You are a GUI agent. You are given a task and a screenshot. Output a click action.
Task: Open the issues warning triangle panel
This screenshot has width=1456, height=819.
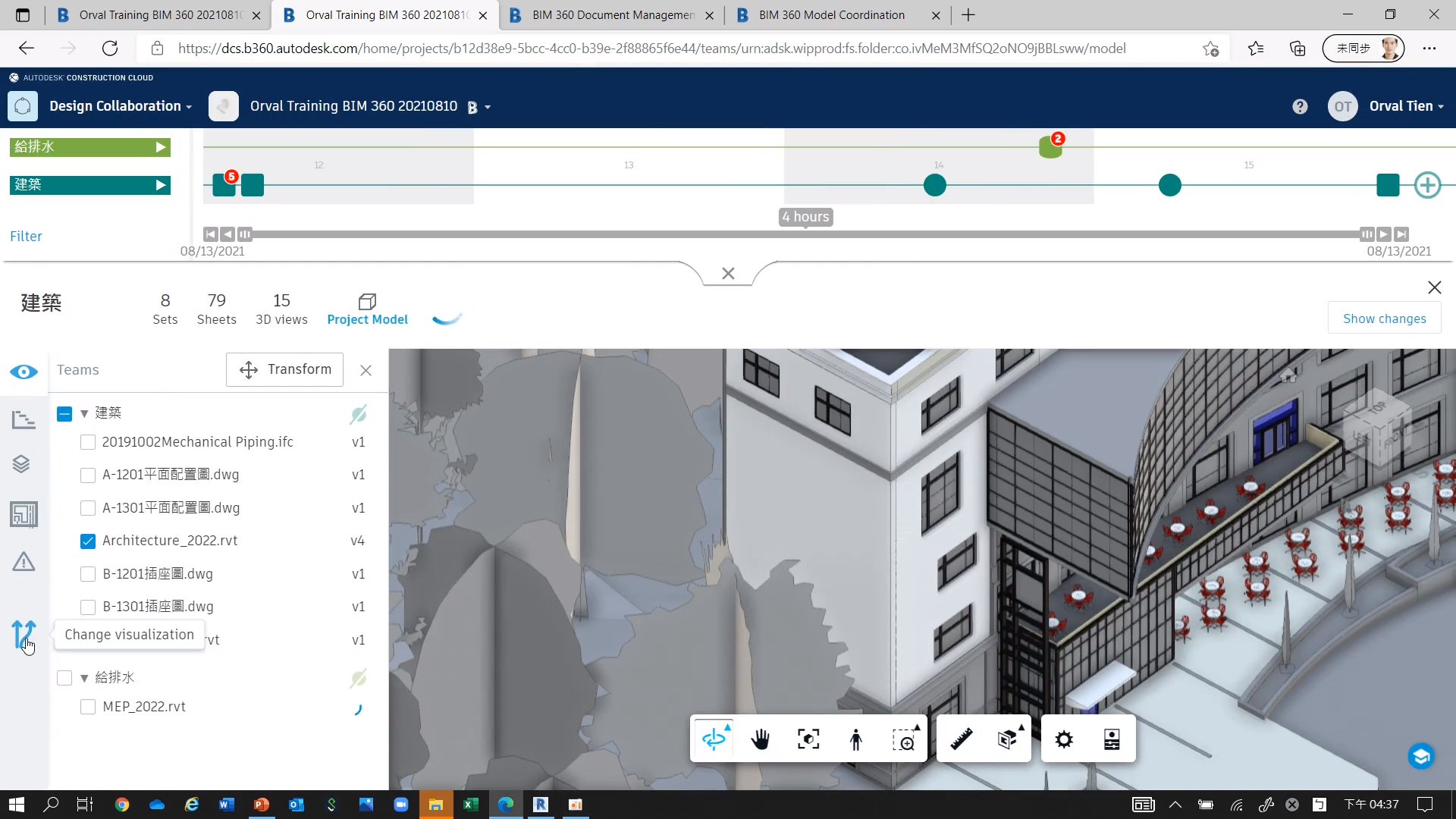[24, 562]
